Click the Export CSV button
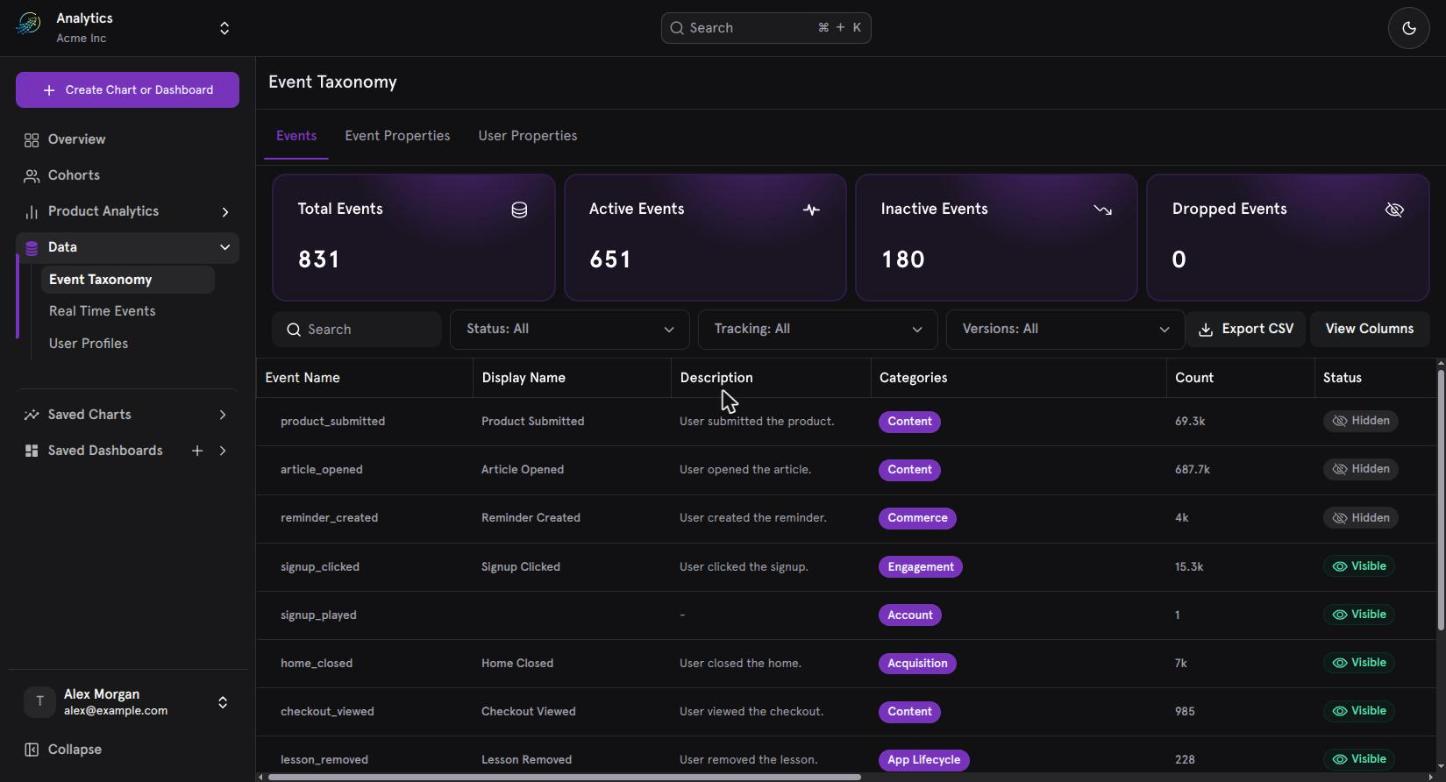1446x782 pixels. 1246,329
